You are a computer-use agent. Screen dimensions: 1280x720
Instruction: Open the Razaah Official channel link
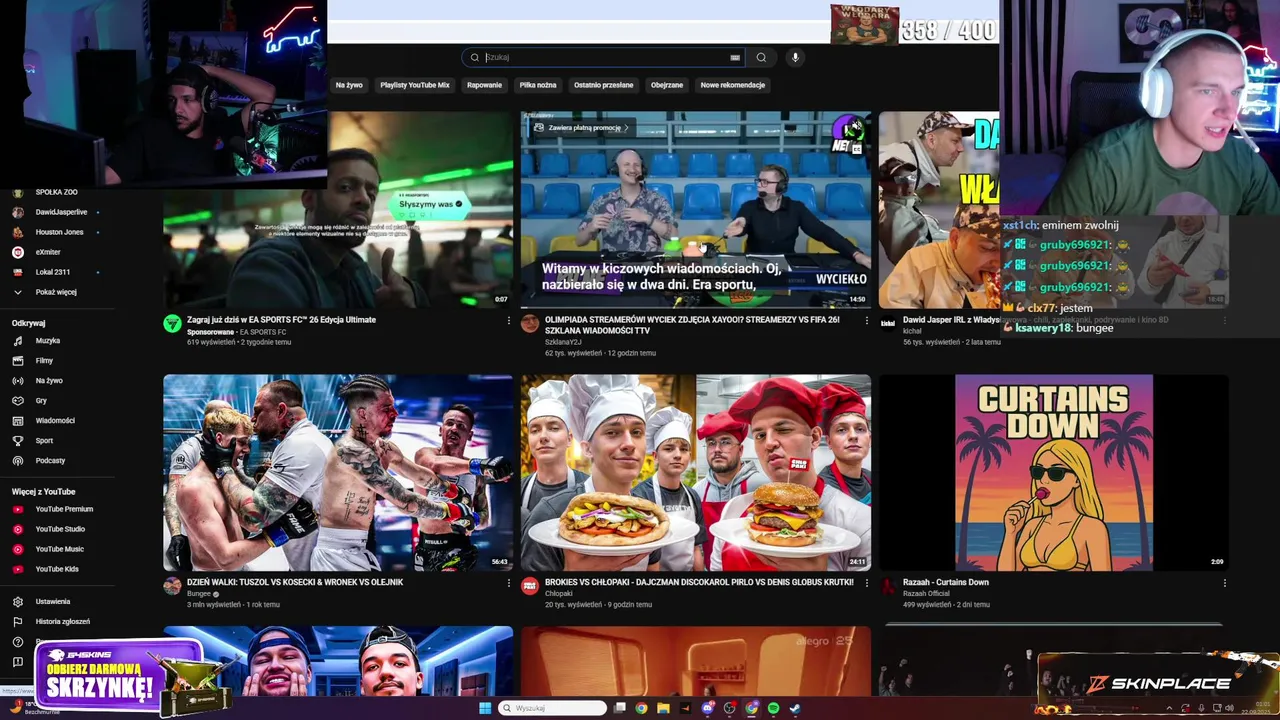[x=926, y=593]
